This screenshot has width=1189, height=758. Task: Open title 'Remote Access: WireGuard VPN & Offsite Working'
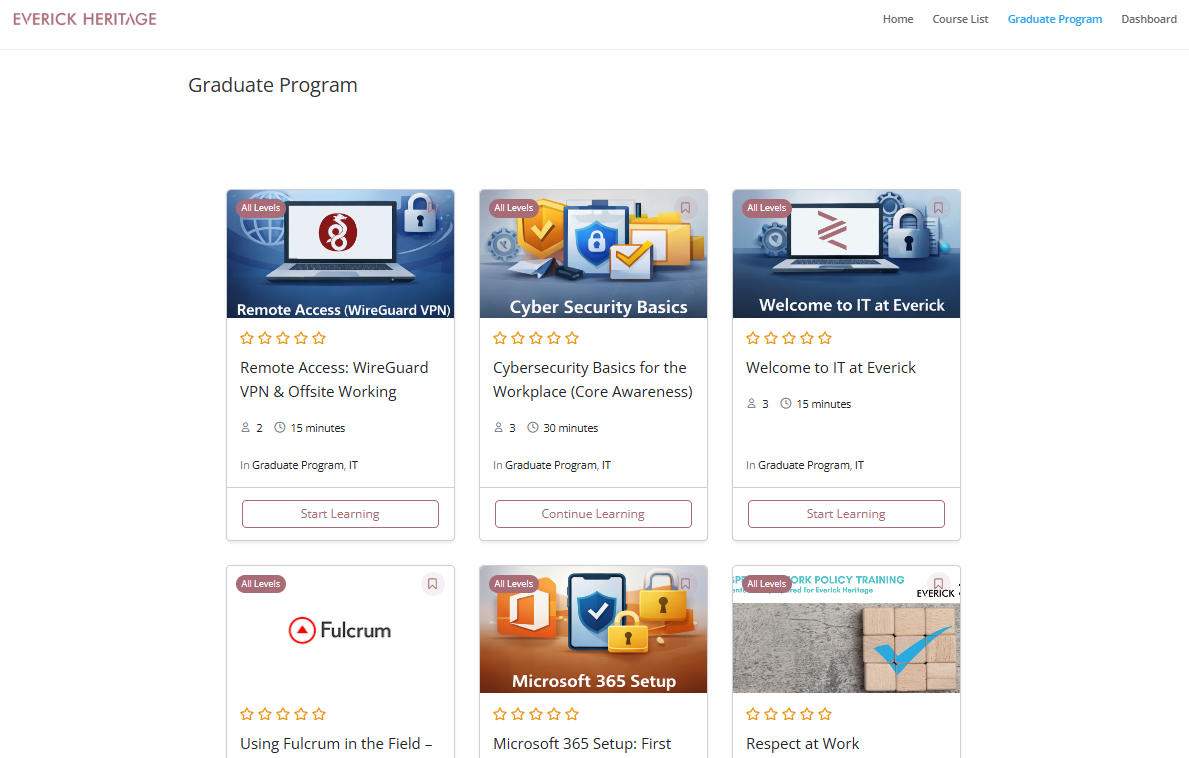coord(334,380)
